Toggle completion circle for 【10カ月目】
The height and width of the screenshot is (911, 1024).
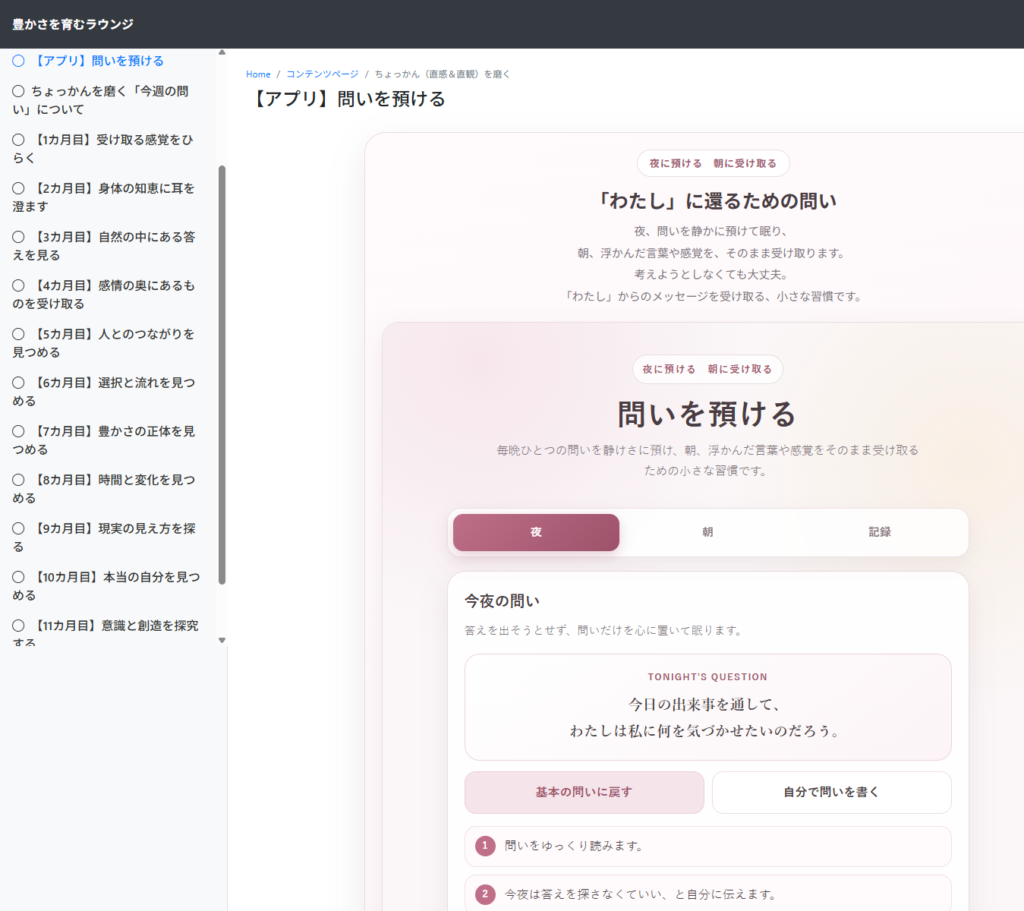tap(18, 577)
